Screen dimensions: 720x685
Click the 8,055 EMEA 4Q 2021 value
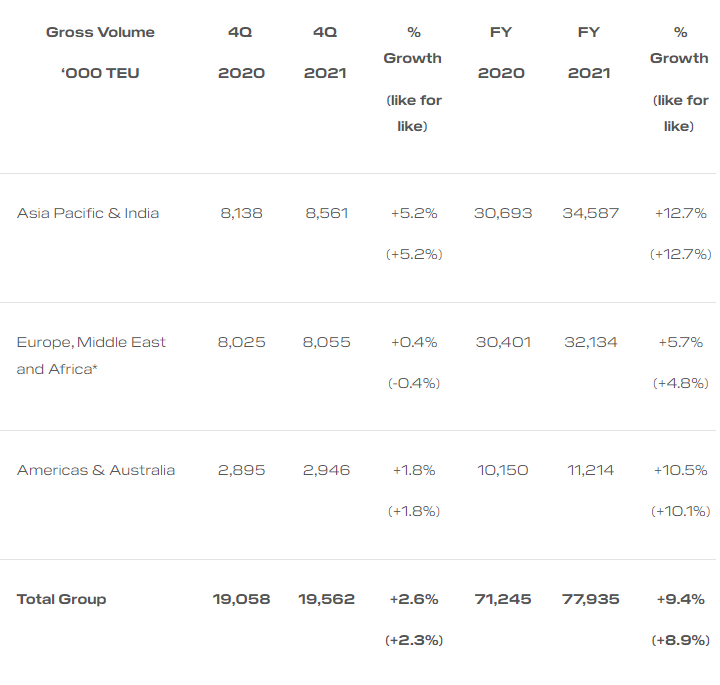[326, 342]
